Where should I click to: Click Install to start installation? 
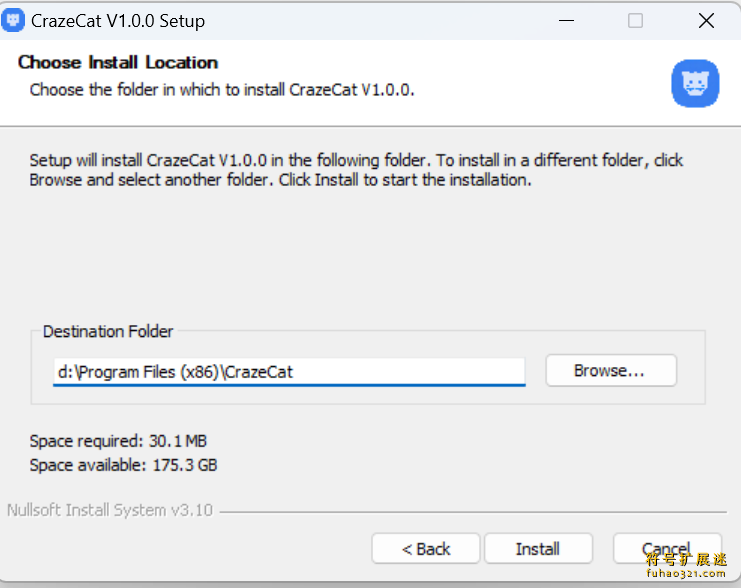pos(538,549)
